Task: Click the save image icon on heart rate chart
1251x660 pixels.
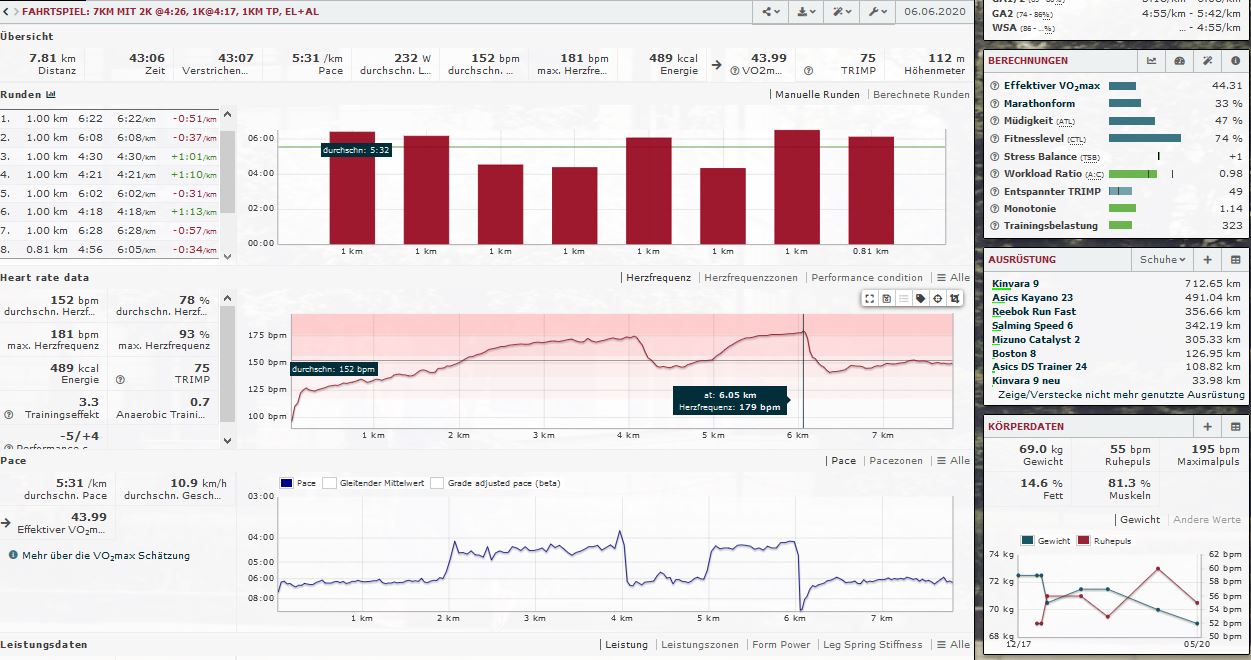Action: point(886,298)
